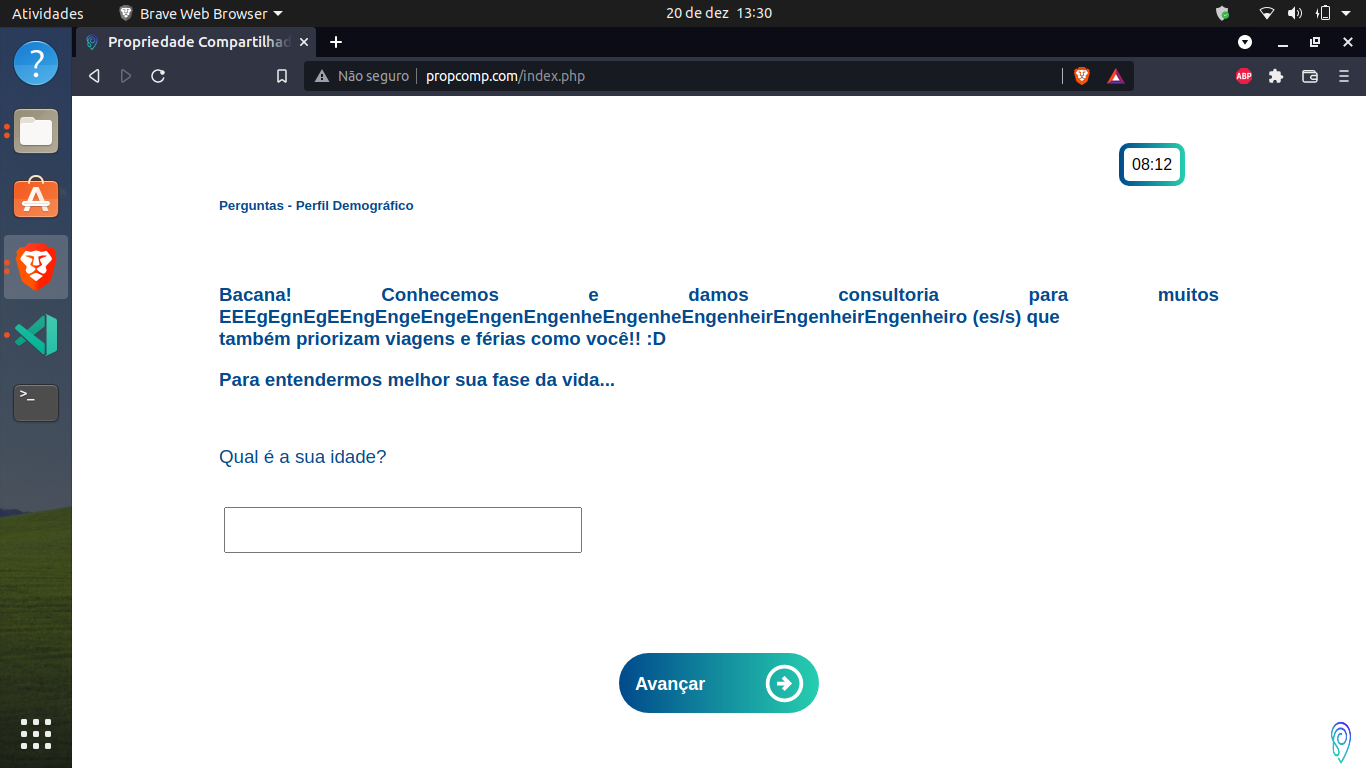
Task: Close the Propriedade Compartilhada tab
Action: pyautogui.click(x=304, y=42)
